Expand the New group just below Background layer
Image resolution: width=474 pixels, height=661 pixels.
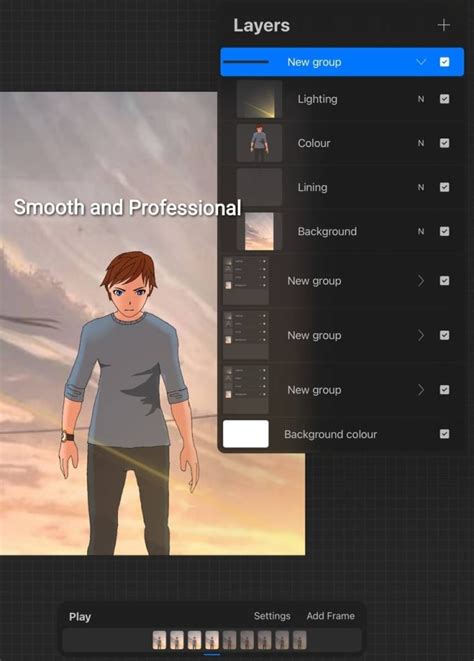421,281
